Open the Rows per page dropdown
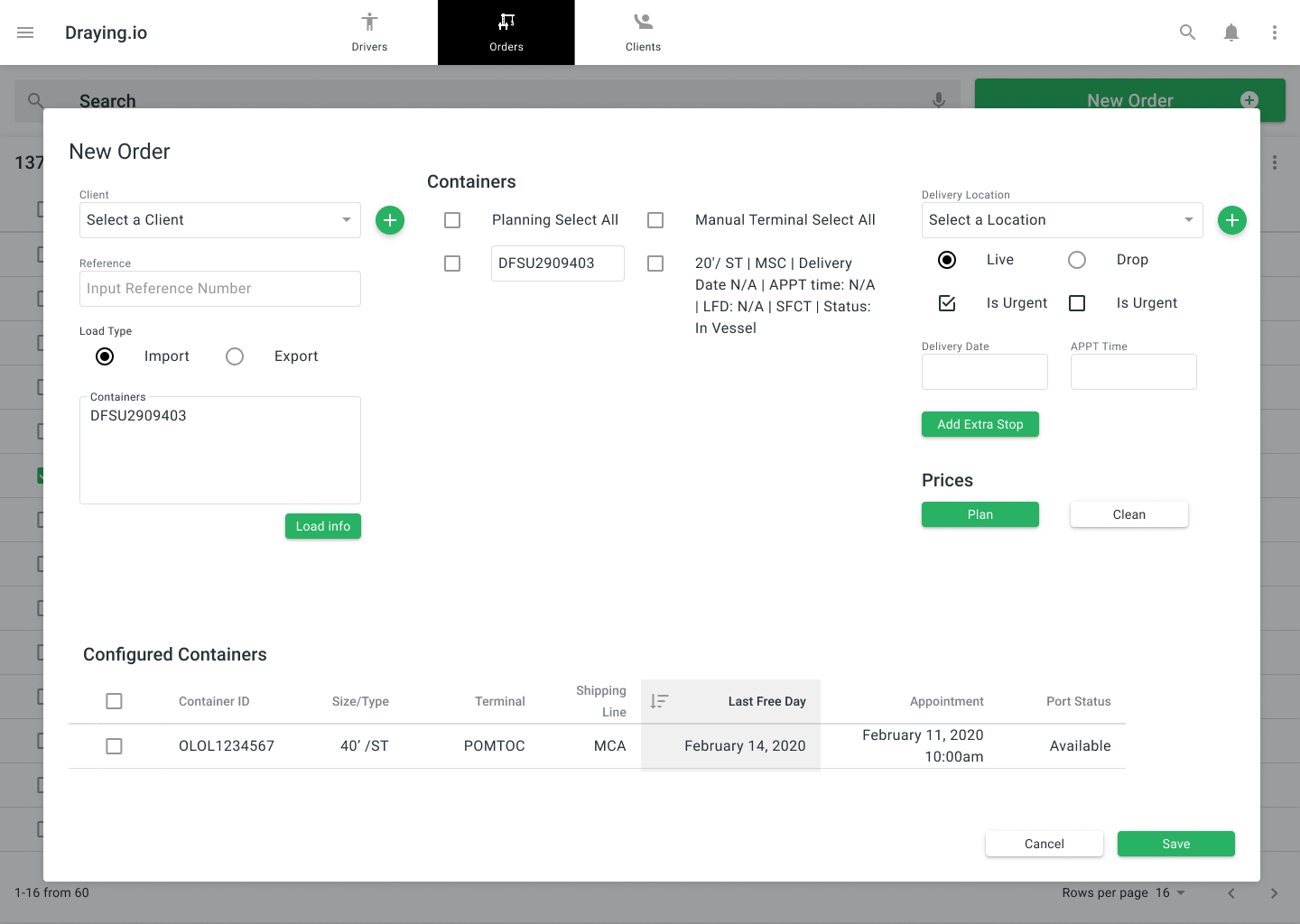 (1169, 892)
